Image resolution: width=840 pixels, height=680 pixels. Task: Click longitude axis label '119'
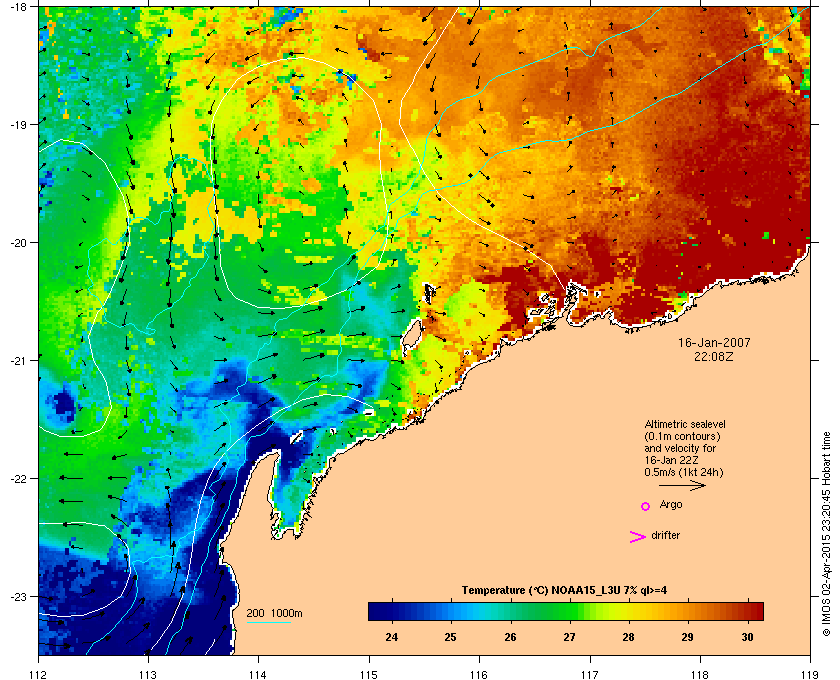click(x=810, y=674)
